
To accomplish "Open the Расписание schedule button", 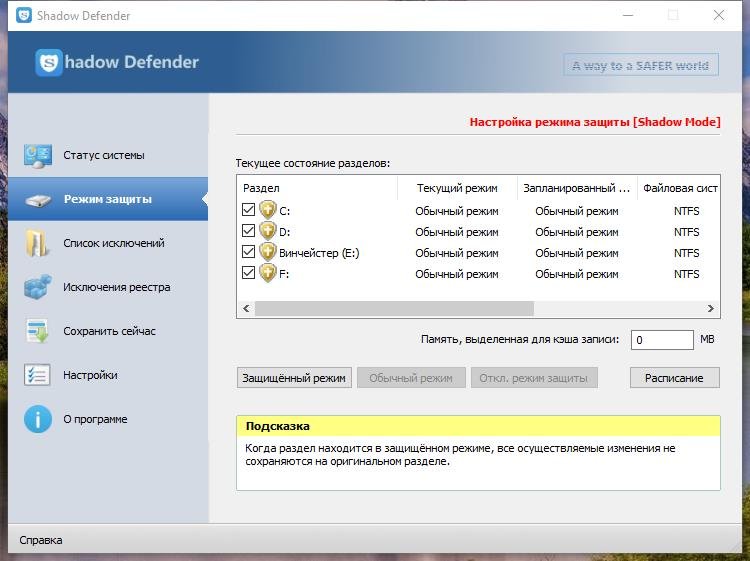I will (x=674, y=378).
